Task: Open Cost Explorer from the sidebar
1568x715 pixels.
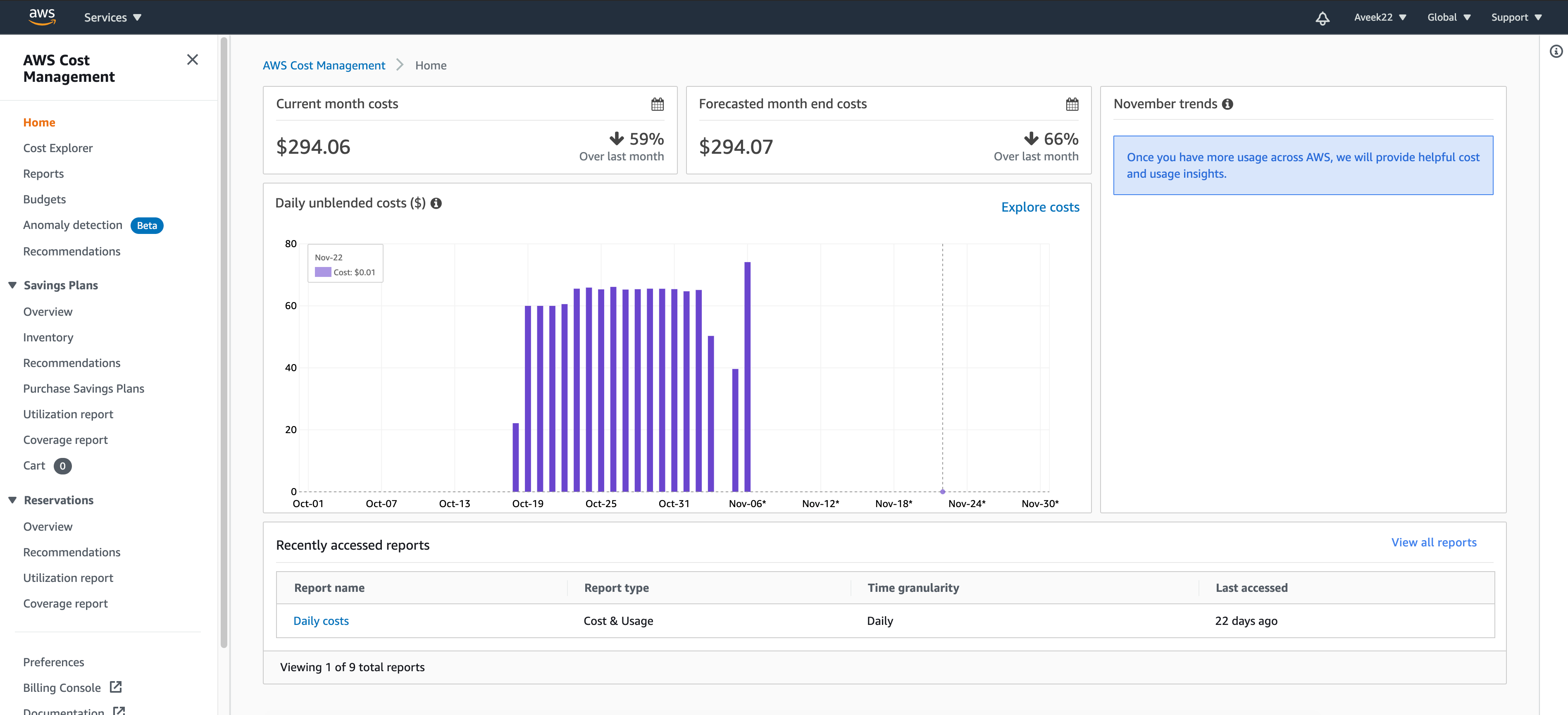Action: [58, 148]
